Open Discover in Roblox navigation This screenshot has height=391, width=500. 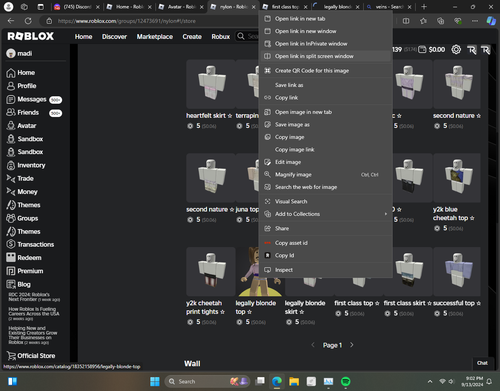point(114,37)
